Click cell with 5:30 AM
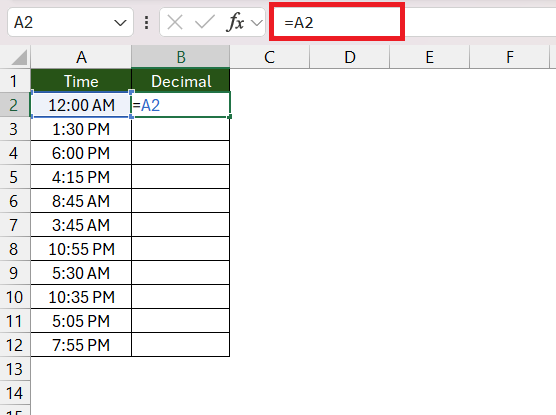 [x=81, y=273]
